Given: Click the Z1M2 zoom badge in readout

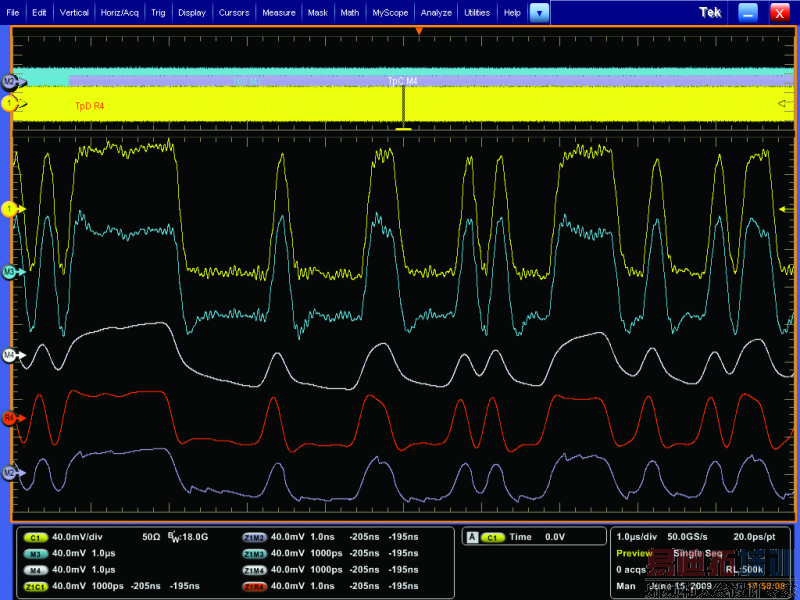Looking at the screenshot, I should 254,537.
